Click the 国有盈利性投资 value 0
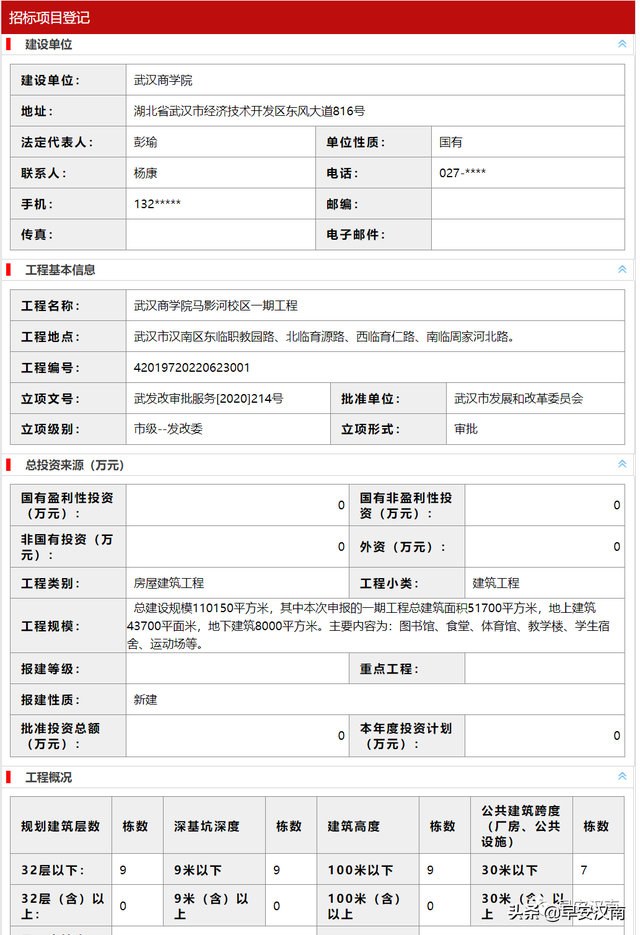Image resolution: width=640 pixels, height=935 pixels. 341,505
